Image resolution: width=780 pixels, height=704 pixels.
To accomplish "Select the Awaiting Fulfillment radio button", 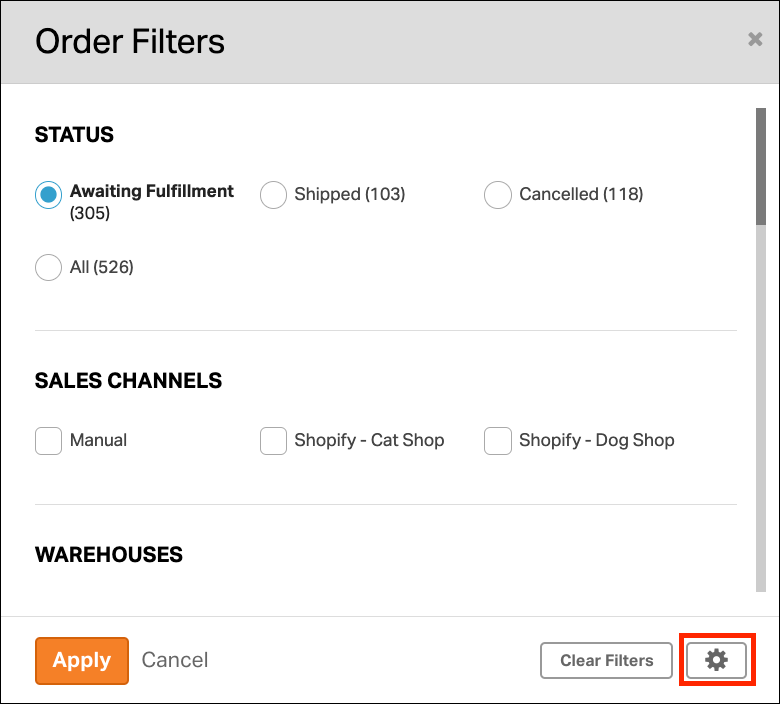I will [x=48, y=195].
